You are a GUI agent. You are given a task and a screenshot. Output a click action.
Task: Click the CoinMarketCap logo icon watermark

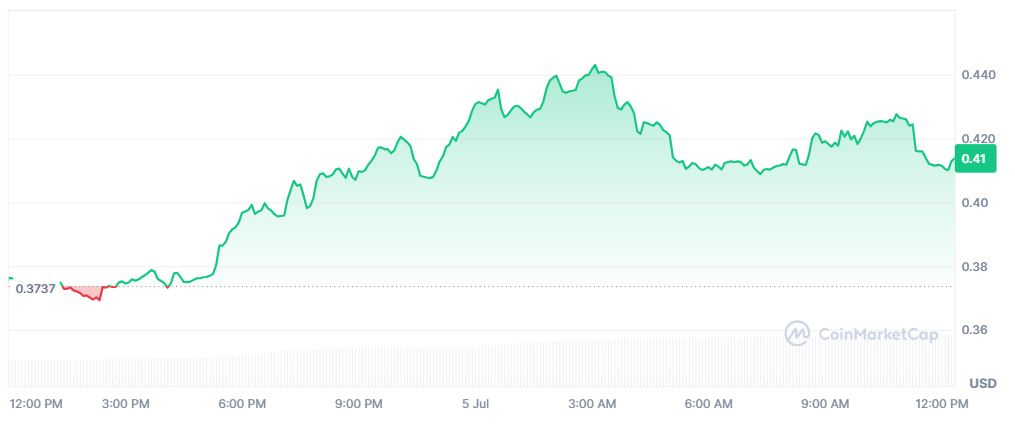coord(798,333)
